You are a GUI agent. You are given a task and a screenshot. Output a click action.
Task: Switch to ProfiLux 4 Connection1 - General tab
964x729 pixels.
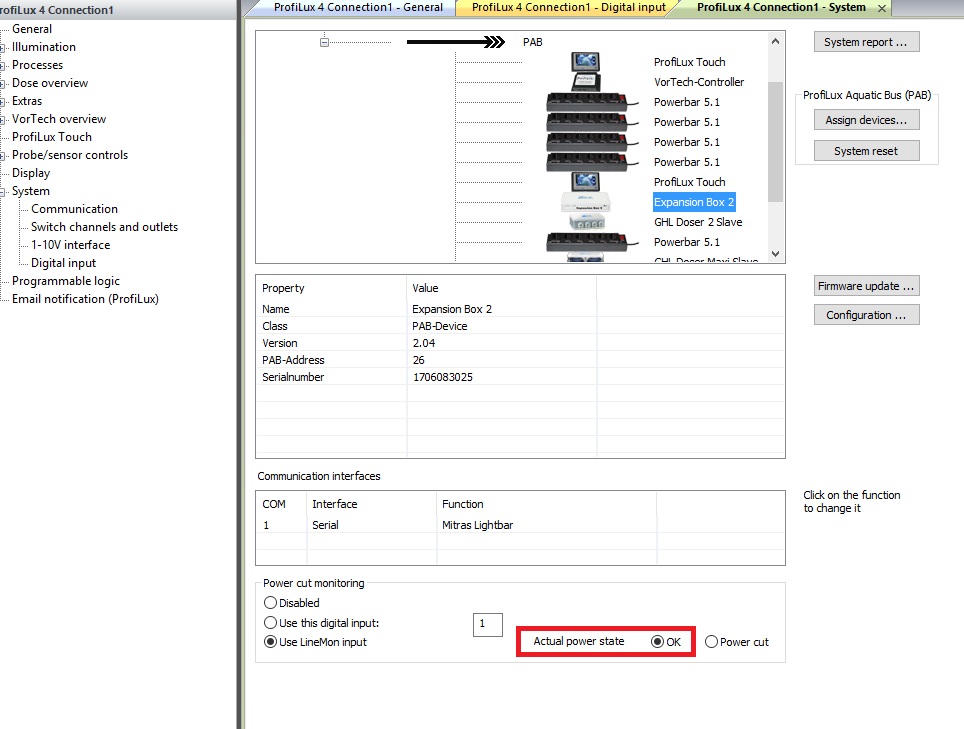coord(358,7)
